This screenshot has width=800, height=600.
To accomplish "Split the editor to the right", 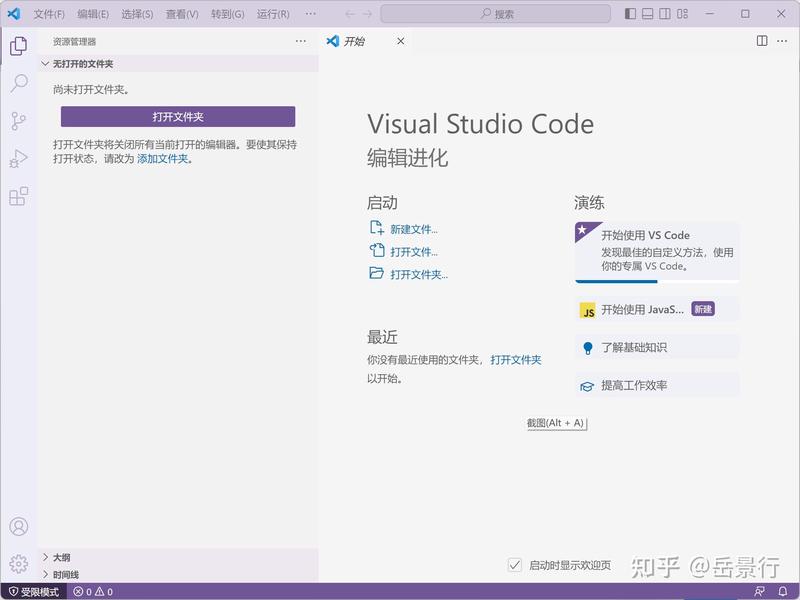I will (762, 41).
